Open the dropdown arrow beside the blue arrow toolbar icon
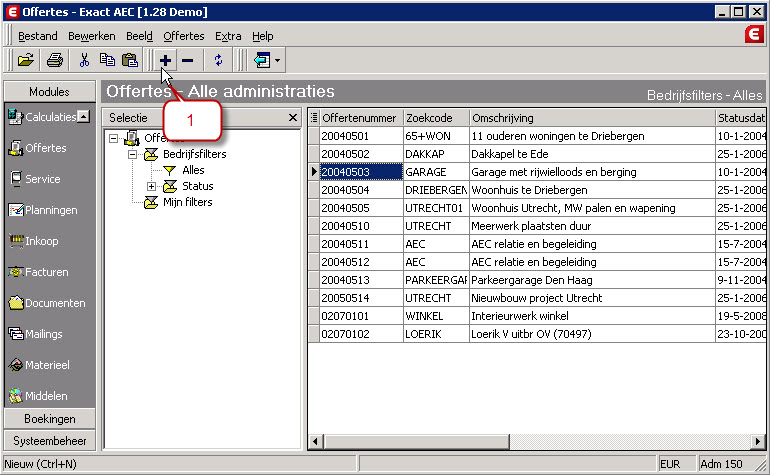The width and height of the screenshot is (770, 475). click(x=277, y=61)
